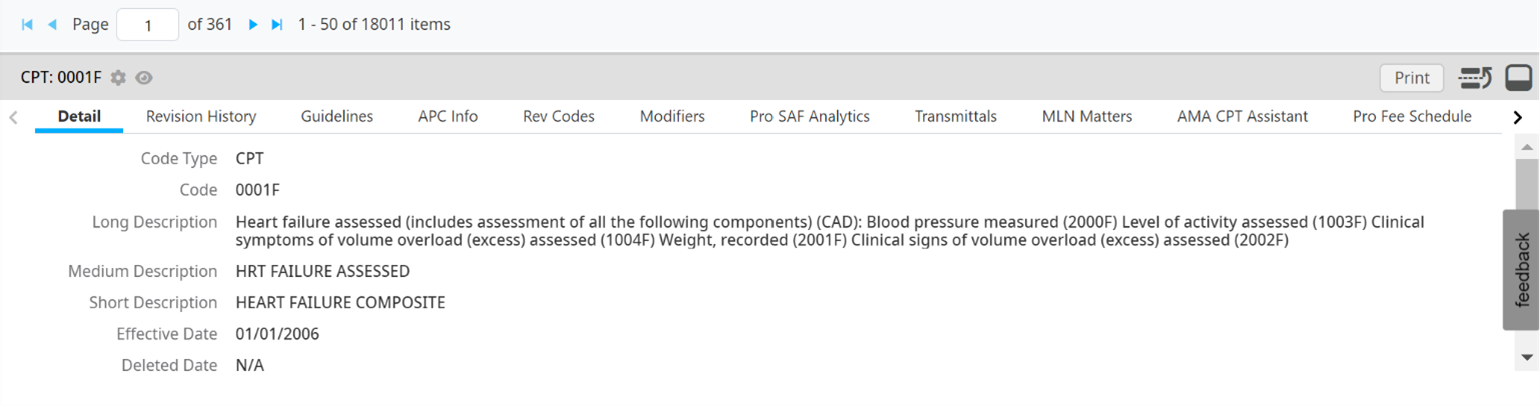Select the APC Info tab
The width and height of the screenshot is (1540, 406).
448,116
